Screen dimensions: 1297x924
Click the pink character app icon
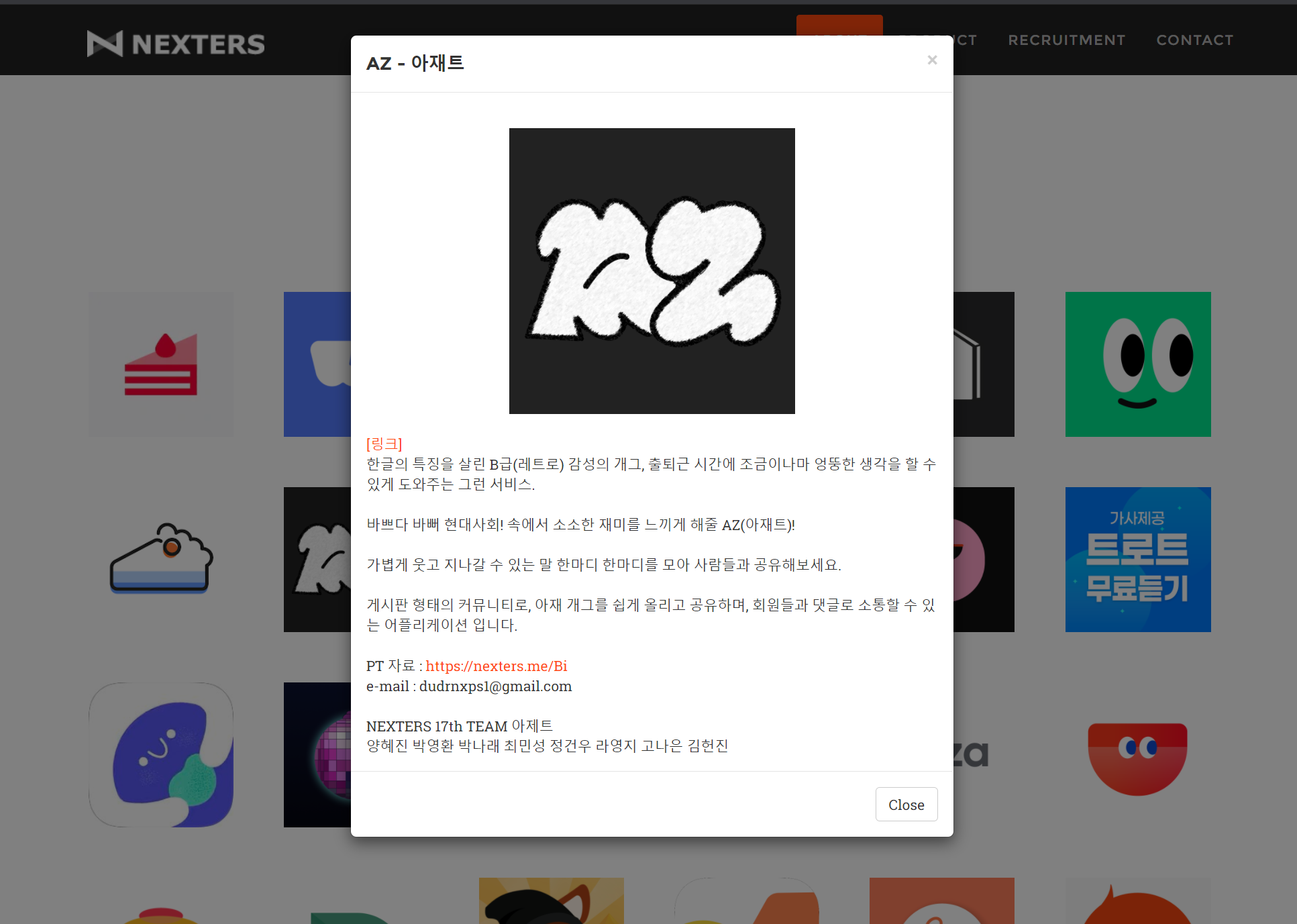click(970, 559)
